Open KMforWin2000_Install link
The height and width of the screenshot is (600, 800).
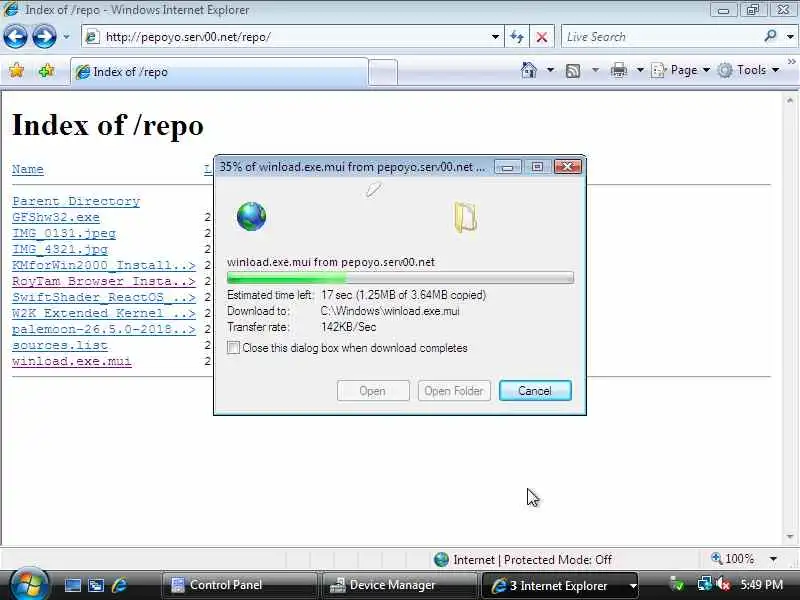[x=104, y=265]
